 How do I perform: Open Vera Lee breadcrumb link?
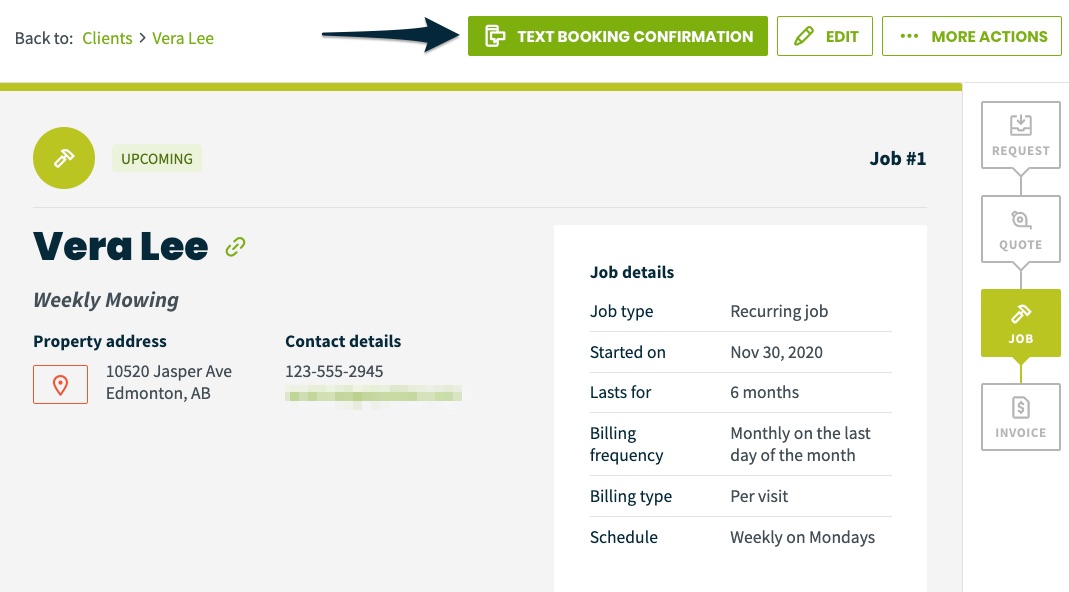[x=183, y=38]
